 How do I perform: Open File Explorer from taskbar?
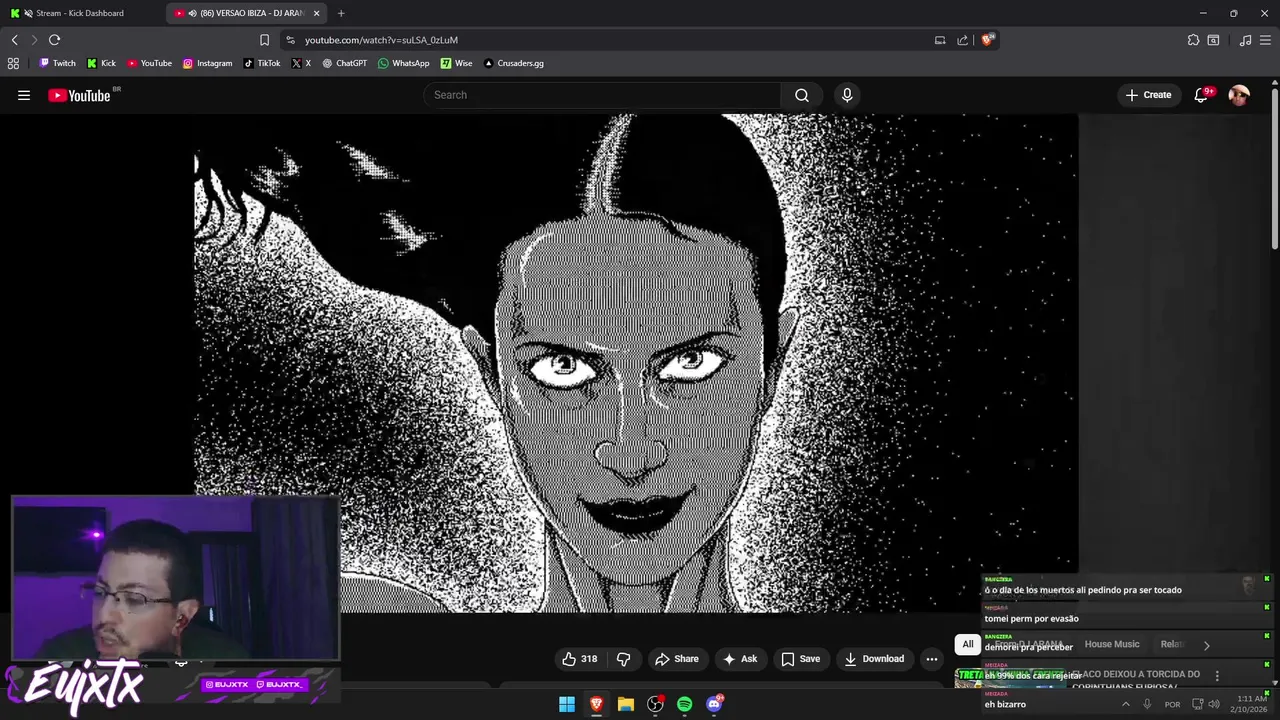(626, 704)
